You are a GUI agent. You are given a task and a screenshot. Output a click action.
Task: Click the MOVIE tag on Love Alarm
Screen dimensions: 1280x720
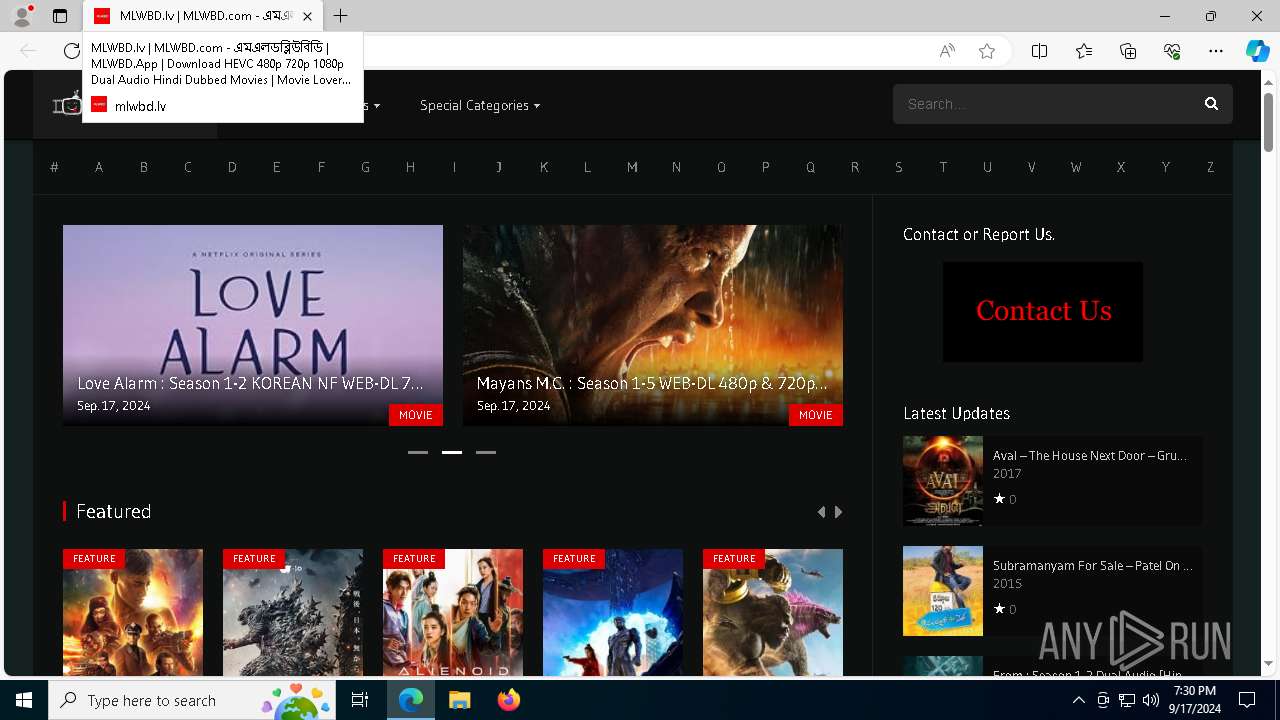[416, 415]
